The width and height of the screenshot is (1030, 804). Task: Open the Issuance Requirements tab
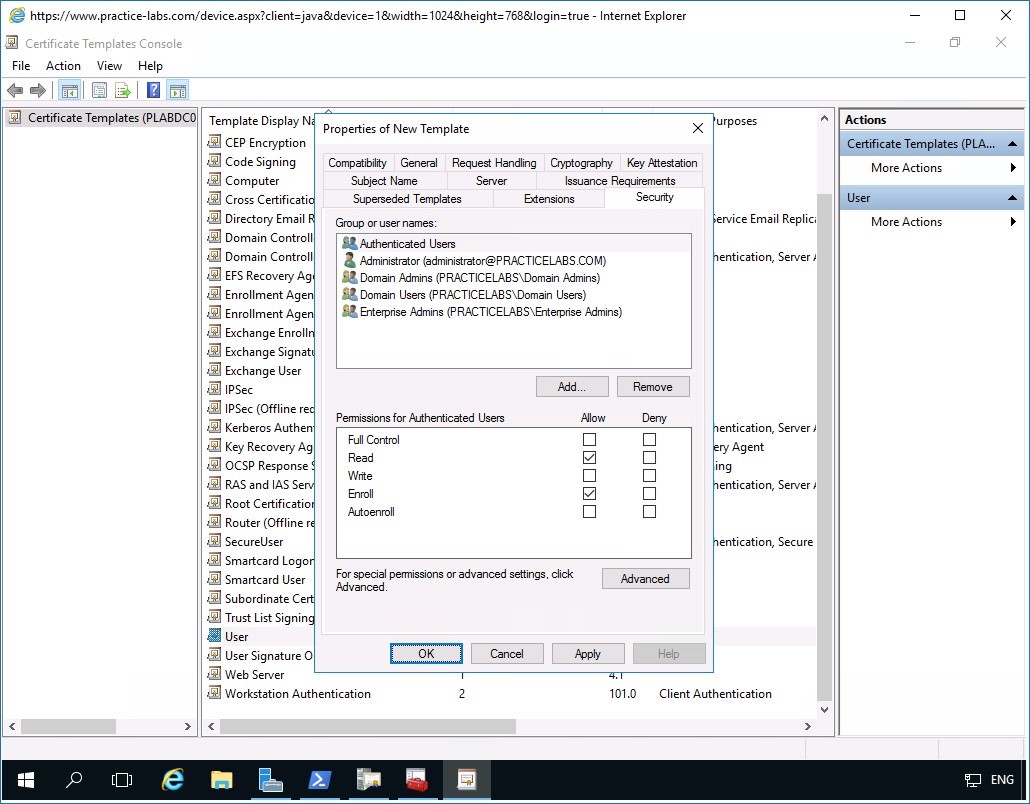click(620, 181)
